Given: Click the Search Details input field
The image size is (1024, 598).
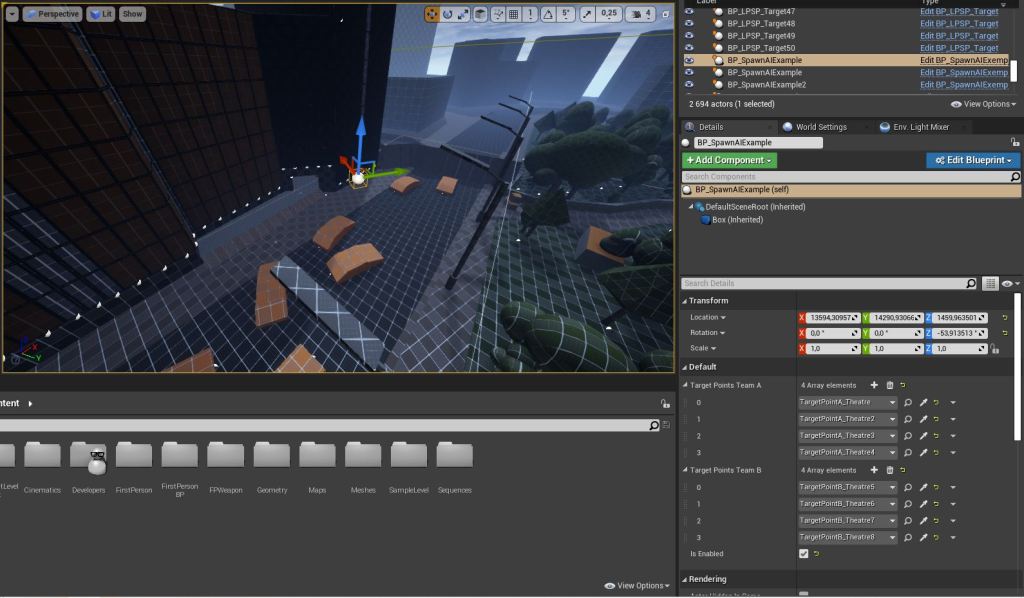Looking at the screenshot, I should (x=822, y=283).
